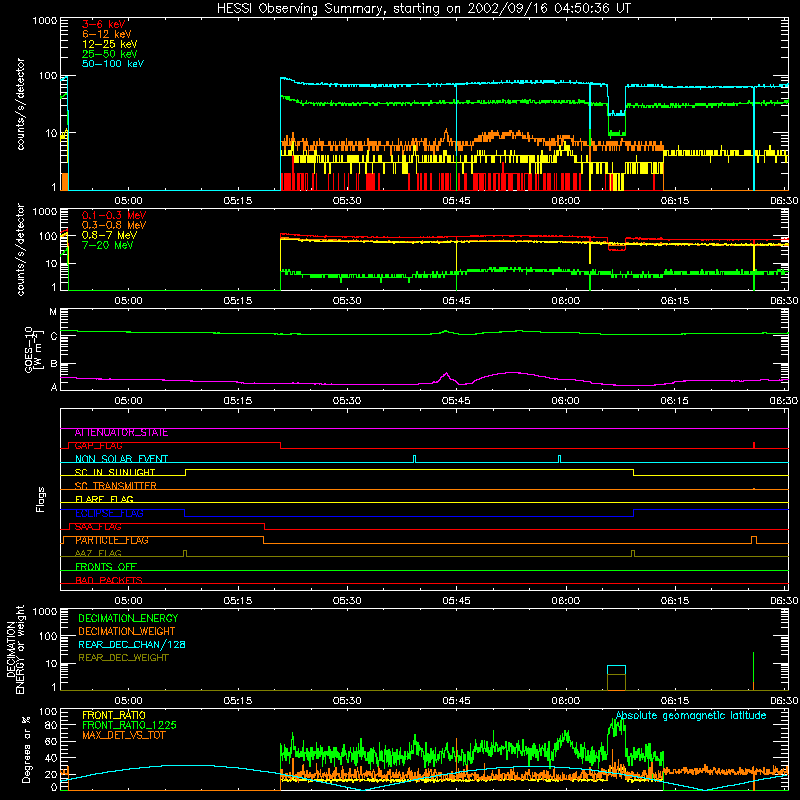Click the SC_TRANSMITTER flag label
The image size is (800, 800).
[x=115, y=486]
